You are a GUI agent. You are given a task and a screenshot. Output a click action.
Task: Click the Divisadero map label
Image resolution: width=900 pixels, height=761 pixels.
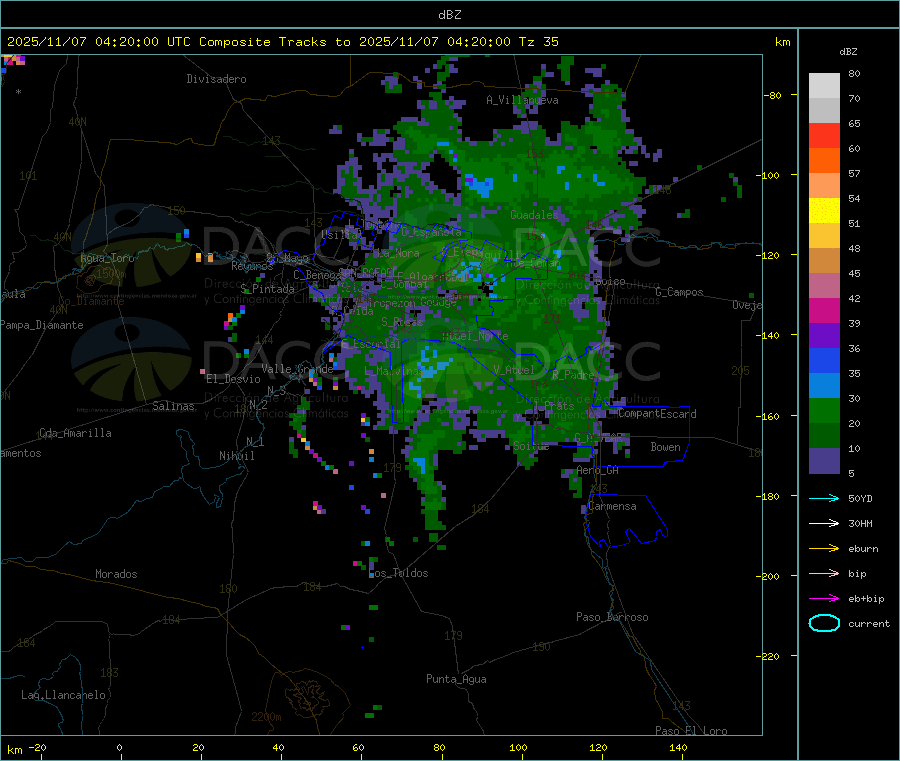tap(216, 79)
